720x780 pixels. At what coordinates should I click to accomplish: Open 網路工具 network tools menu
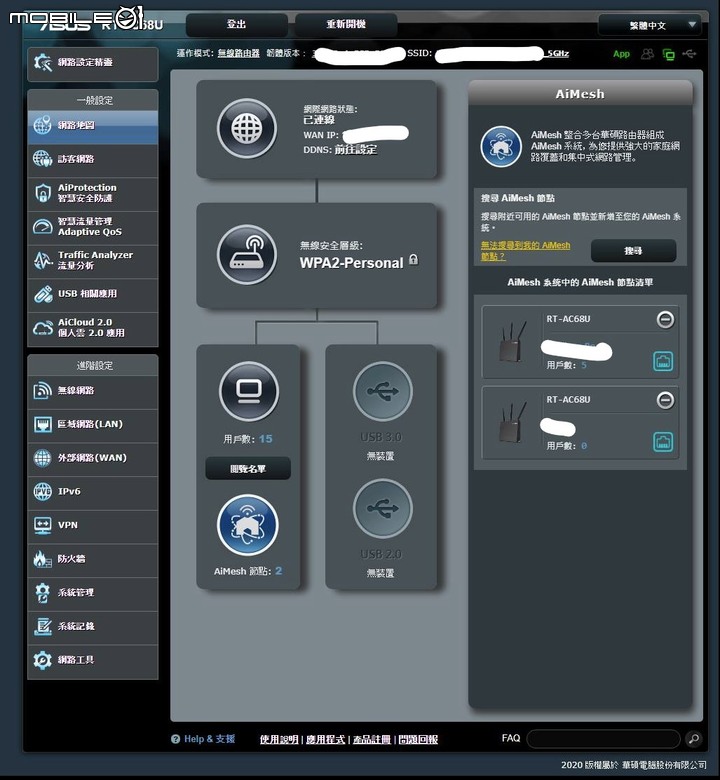(93, 661)
